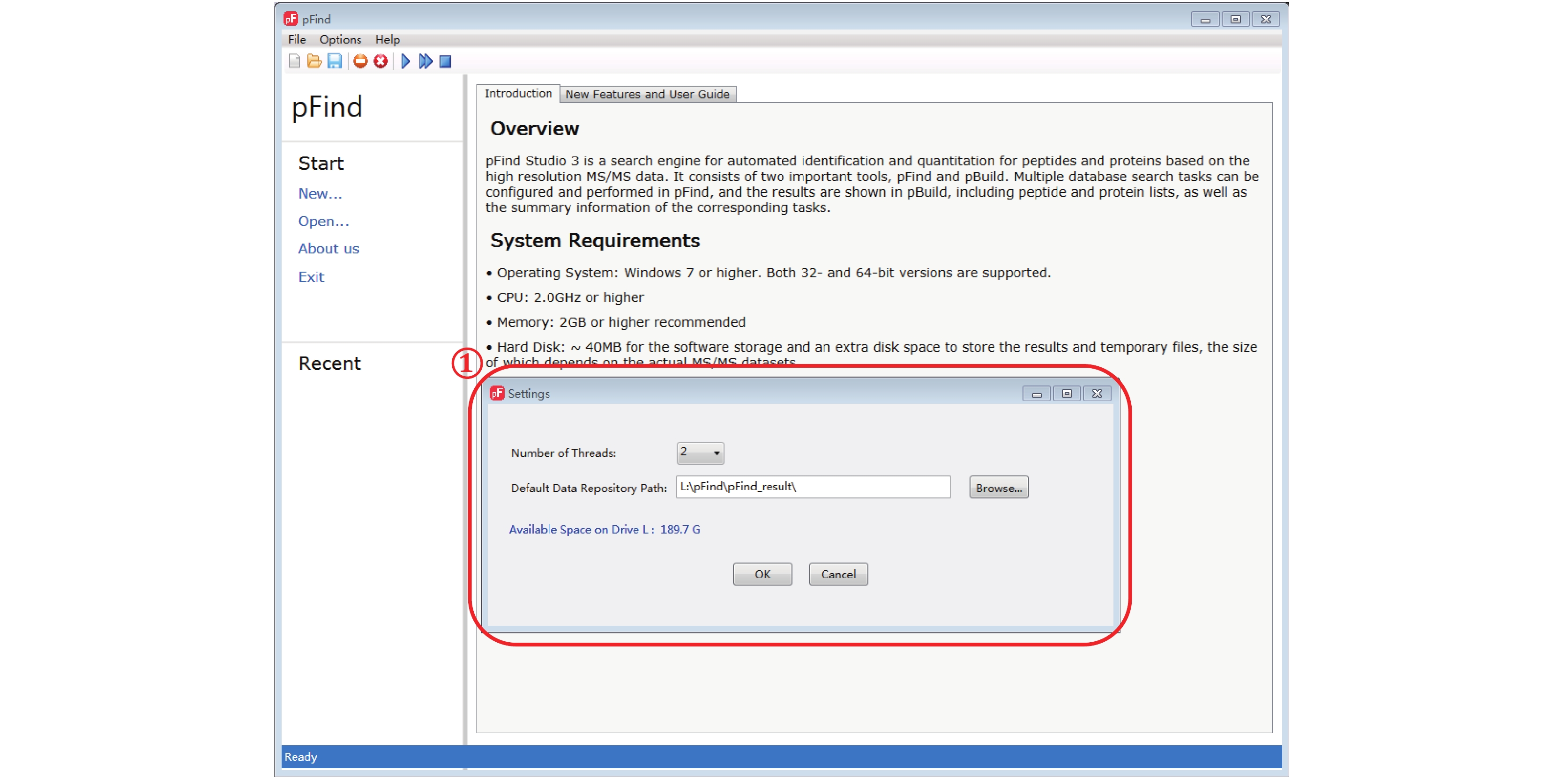The width and height of the screenshot is (1568, 779).
Task: Expand the Number of Threads dropdown
Action: click(x=700, y=453)
